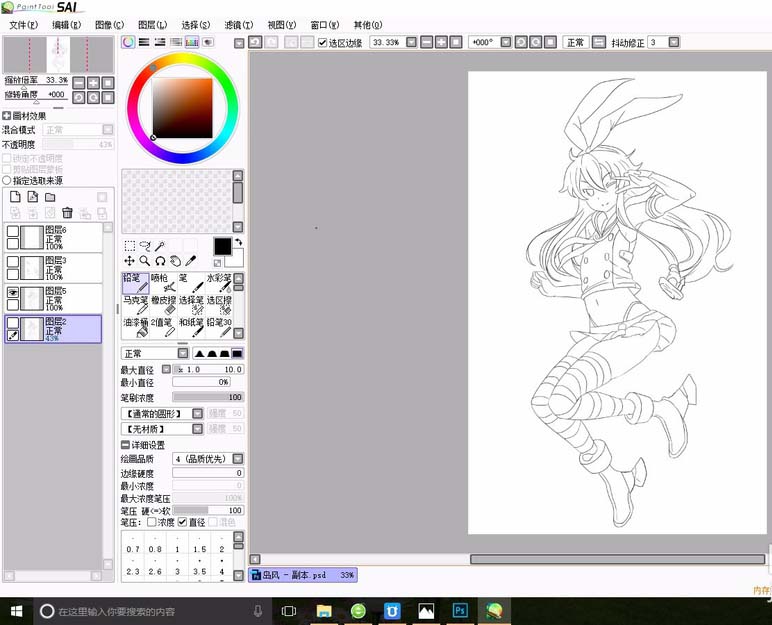Disable pressure 直径 checkbox
The width and height of the screenshot is (772, 625).
tap(183, 522)
